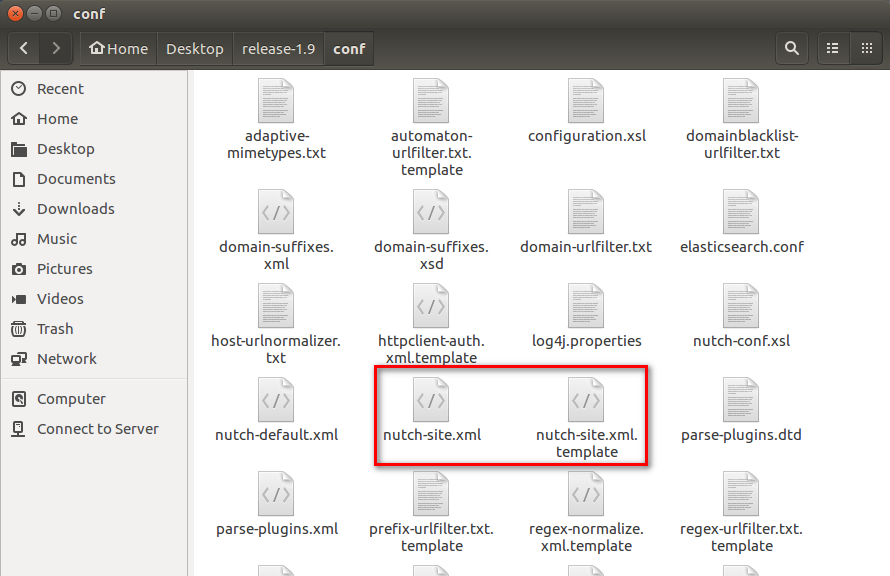This screenshot has height=576, width=890.
Task: Open Computer in the sidebar
Action: [71, 400]
